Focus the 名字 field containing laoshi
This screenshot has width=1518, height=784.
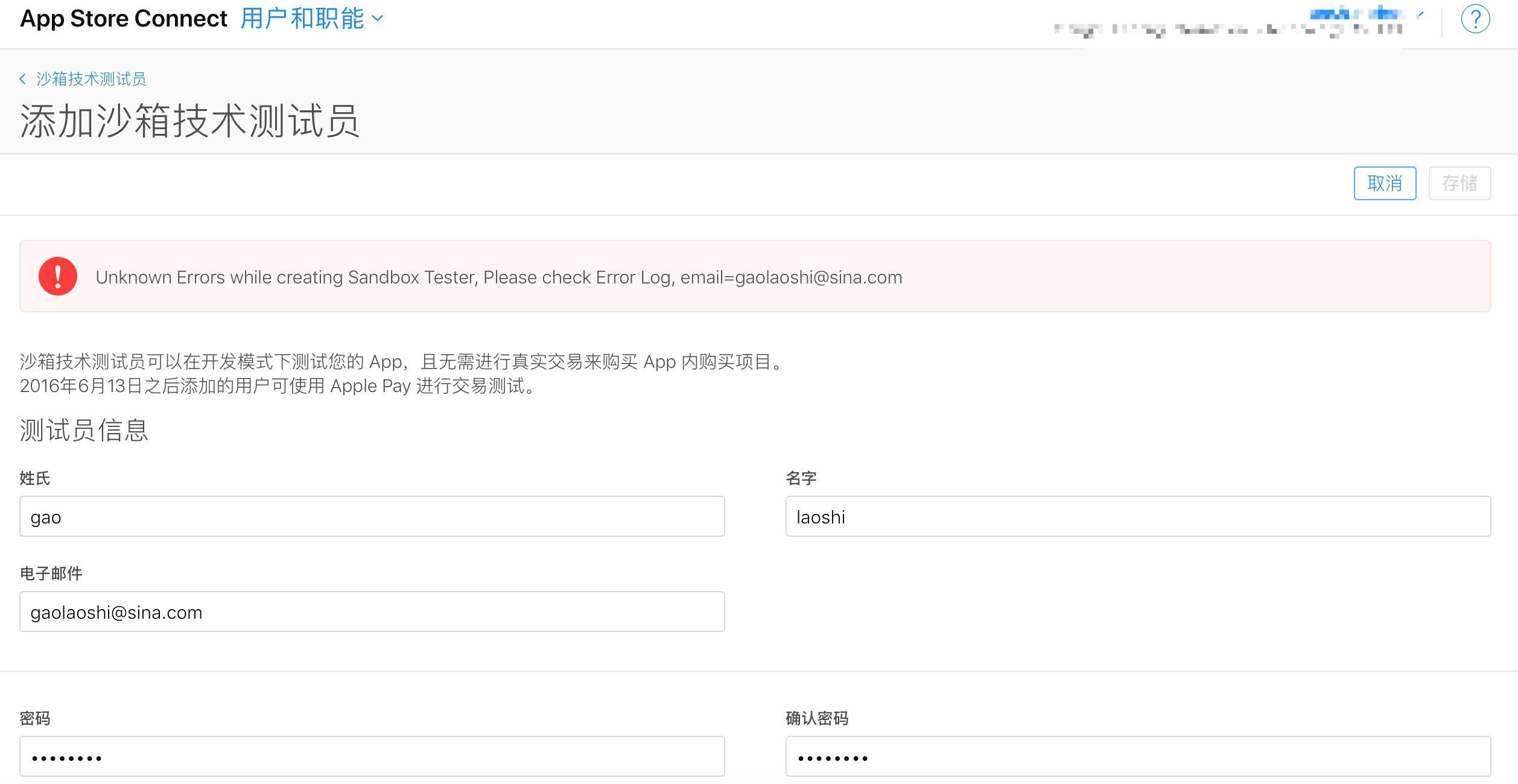click(x=1137, y=517)
